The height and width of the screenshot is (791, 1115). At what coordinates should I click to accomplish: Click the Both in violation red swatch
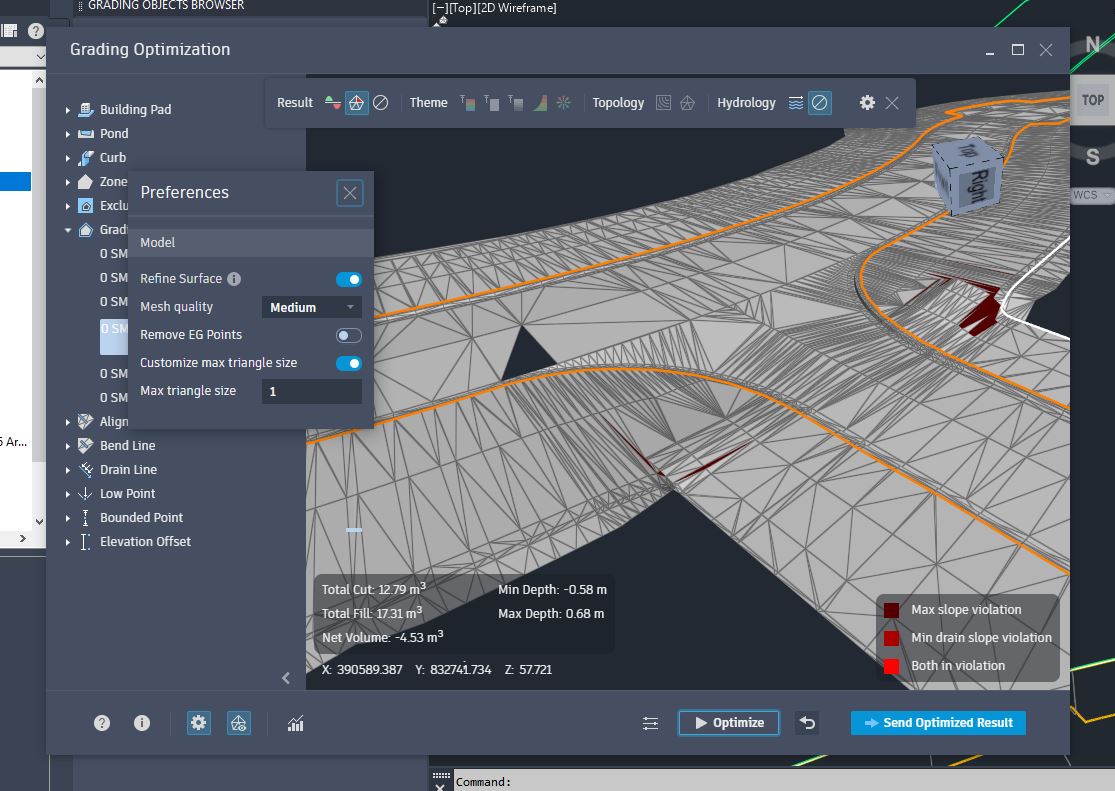pos(891,667)
